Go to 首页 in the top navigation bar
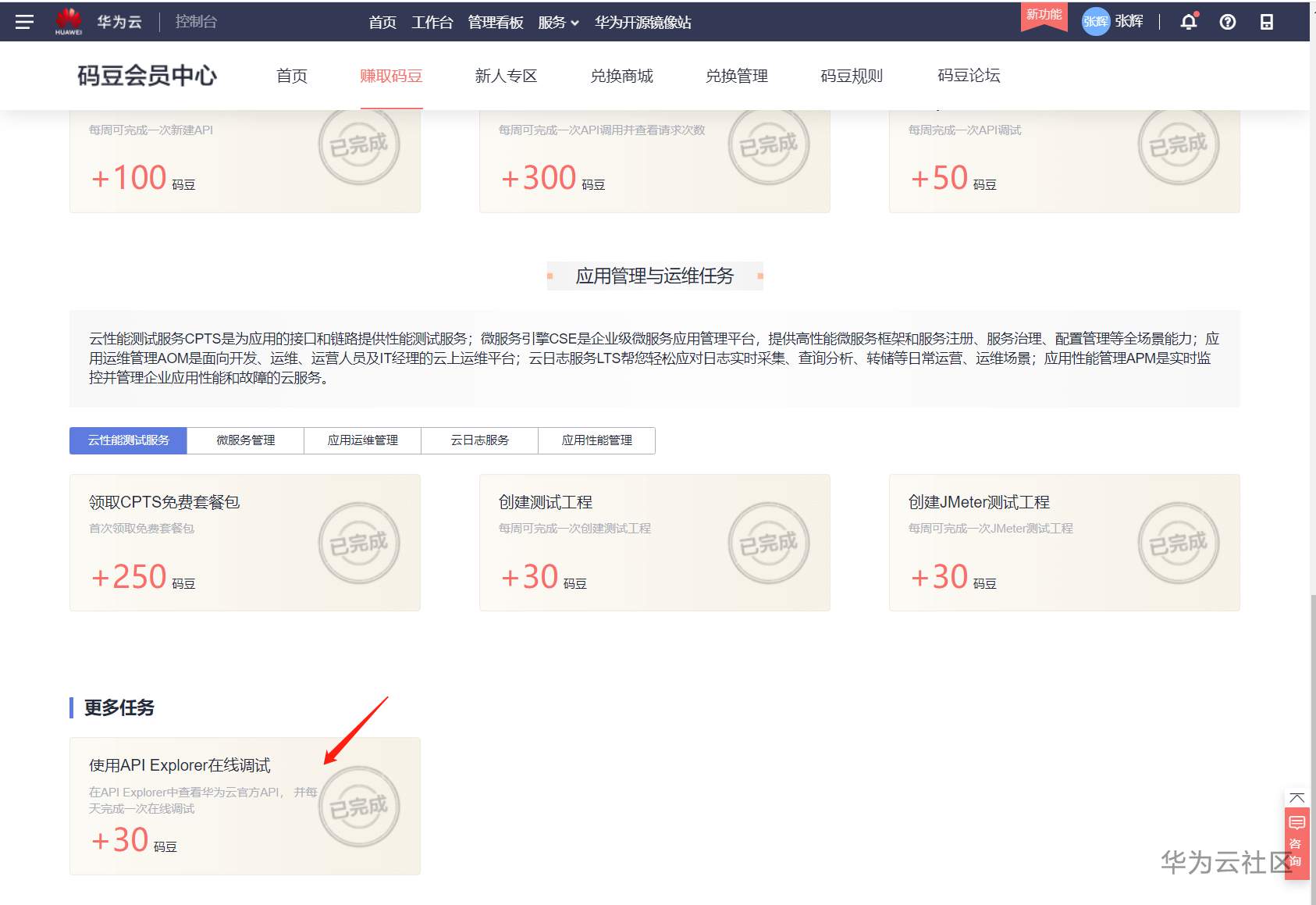 382,23
